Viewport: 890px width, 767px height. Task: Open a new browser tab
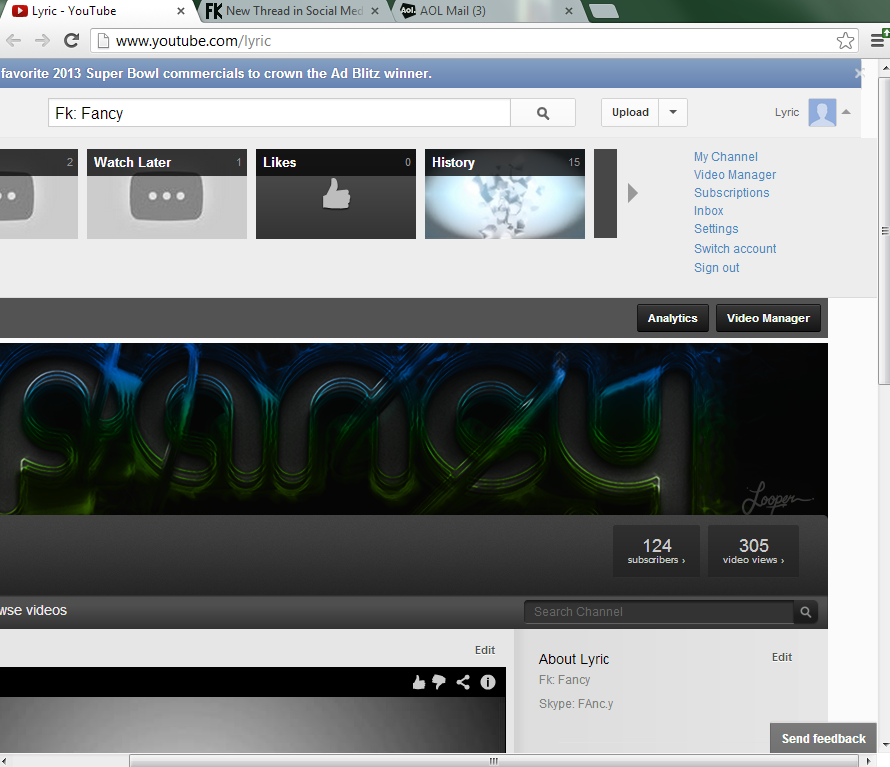[x=604, y=11]
